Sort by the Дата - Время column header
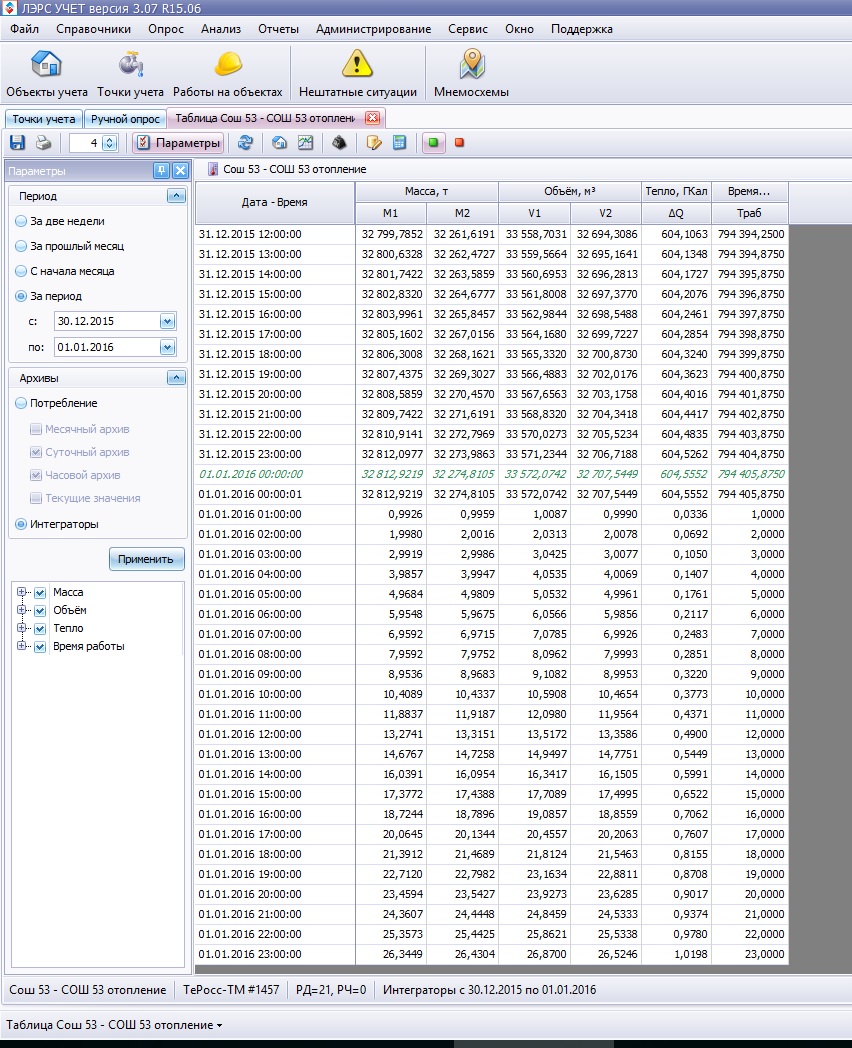Screen dimensions: 852x1048 click(275, 203)
